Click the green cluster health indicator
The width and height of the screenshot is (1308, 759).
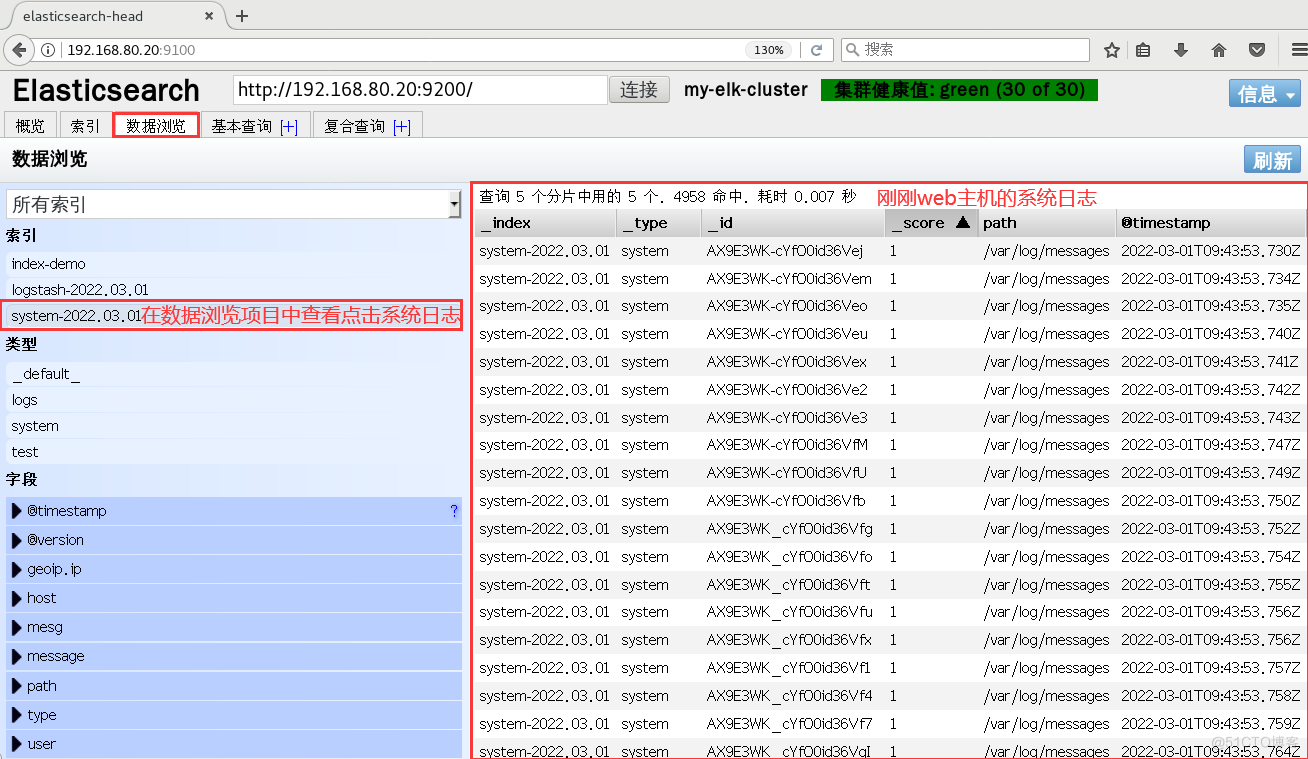[959, 90]
